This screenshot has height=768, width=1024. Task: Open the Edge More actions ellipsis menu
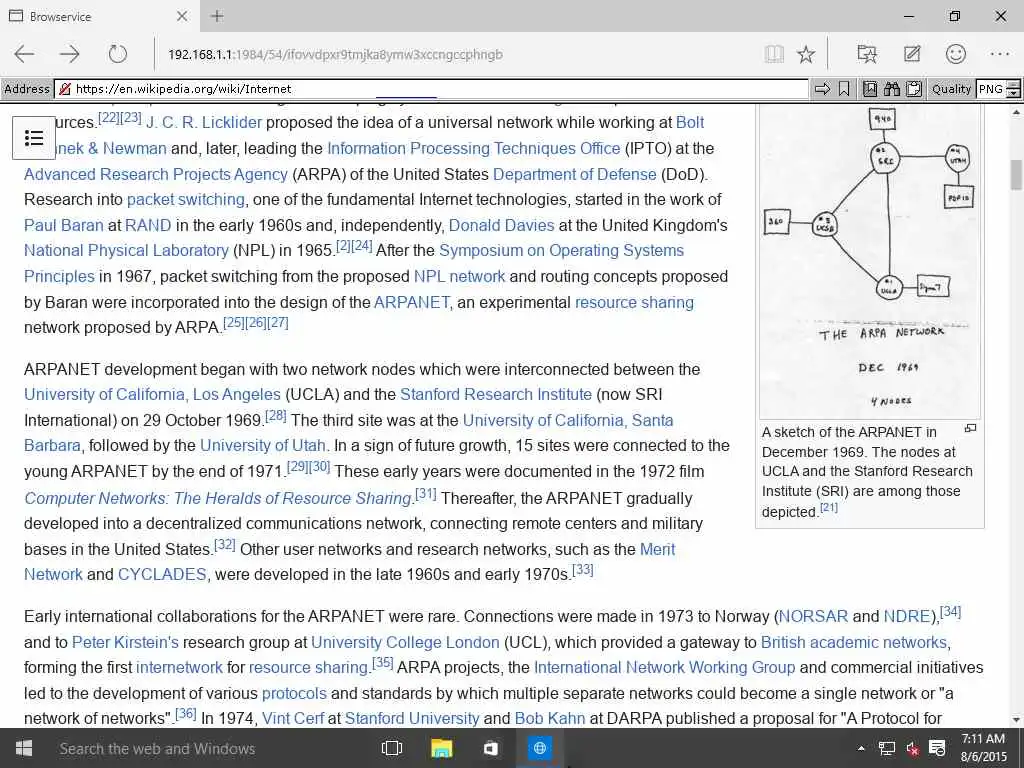tap(1000, 54)
